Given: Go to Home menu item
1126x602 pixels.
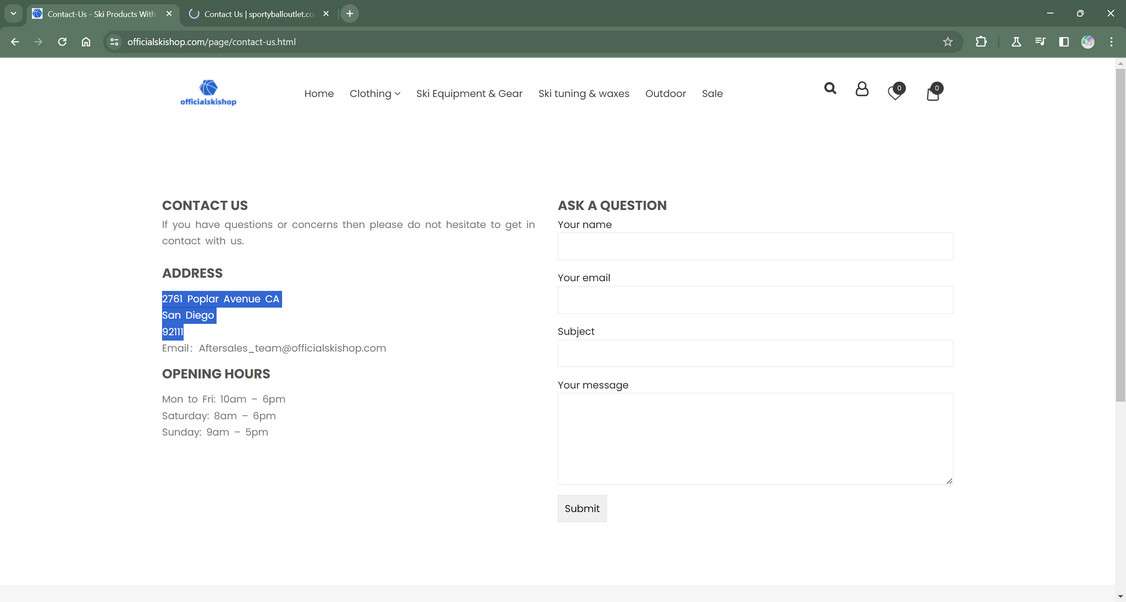Looking at the screenshot, I should pyautogui.click(x=319, y=93).
